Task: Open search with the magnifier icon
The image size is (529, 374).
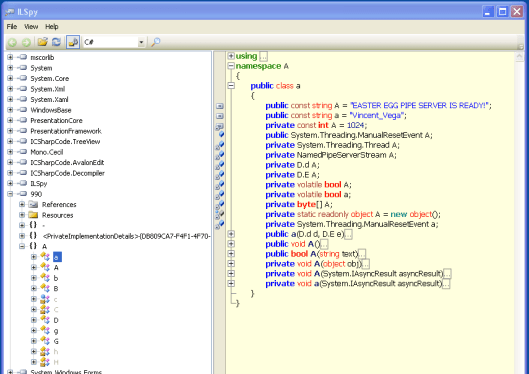Action: 156,42
